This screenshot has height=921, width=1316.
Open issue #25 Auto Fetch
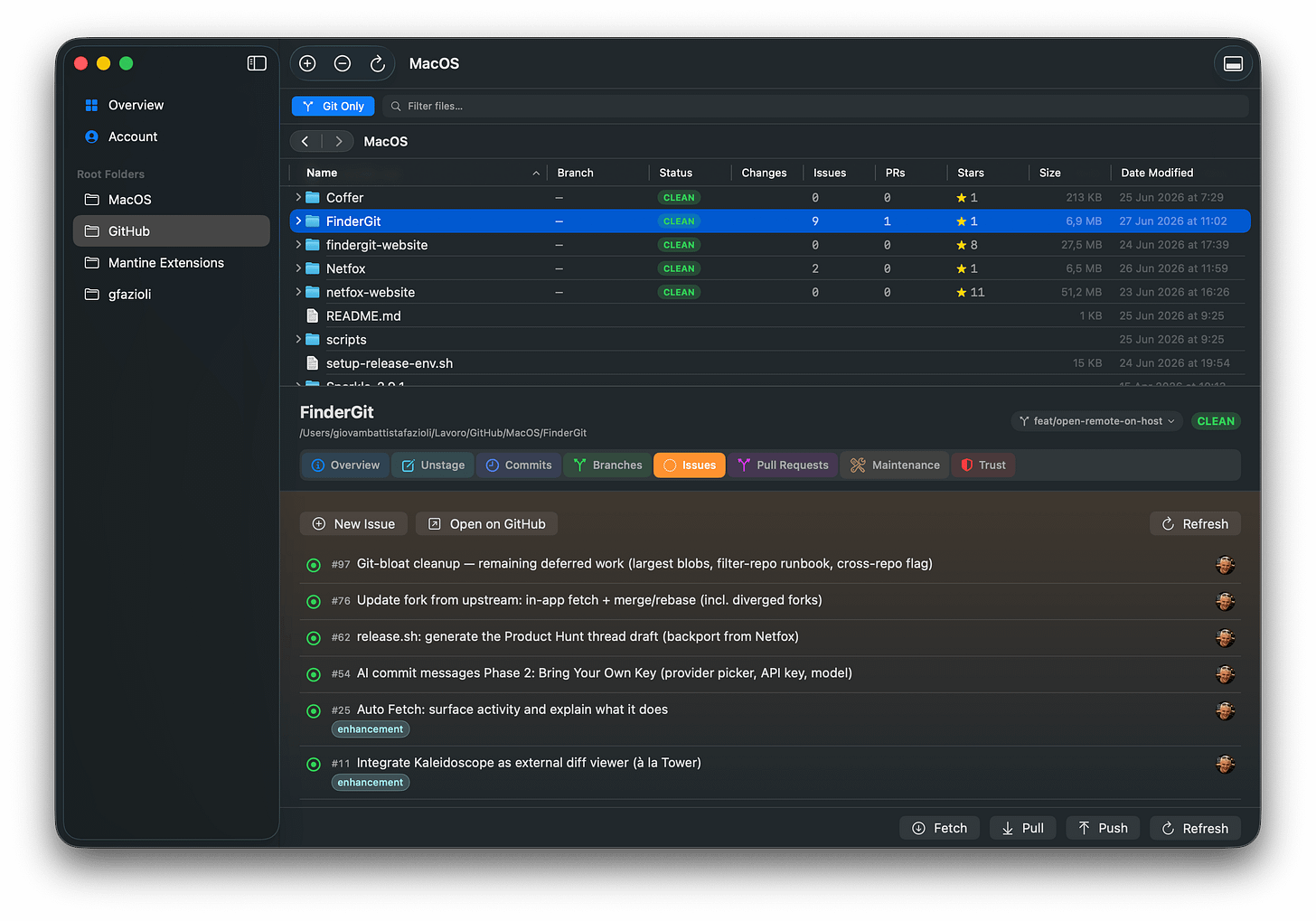(x=770, y=719)
